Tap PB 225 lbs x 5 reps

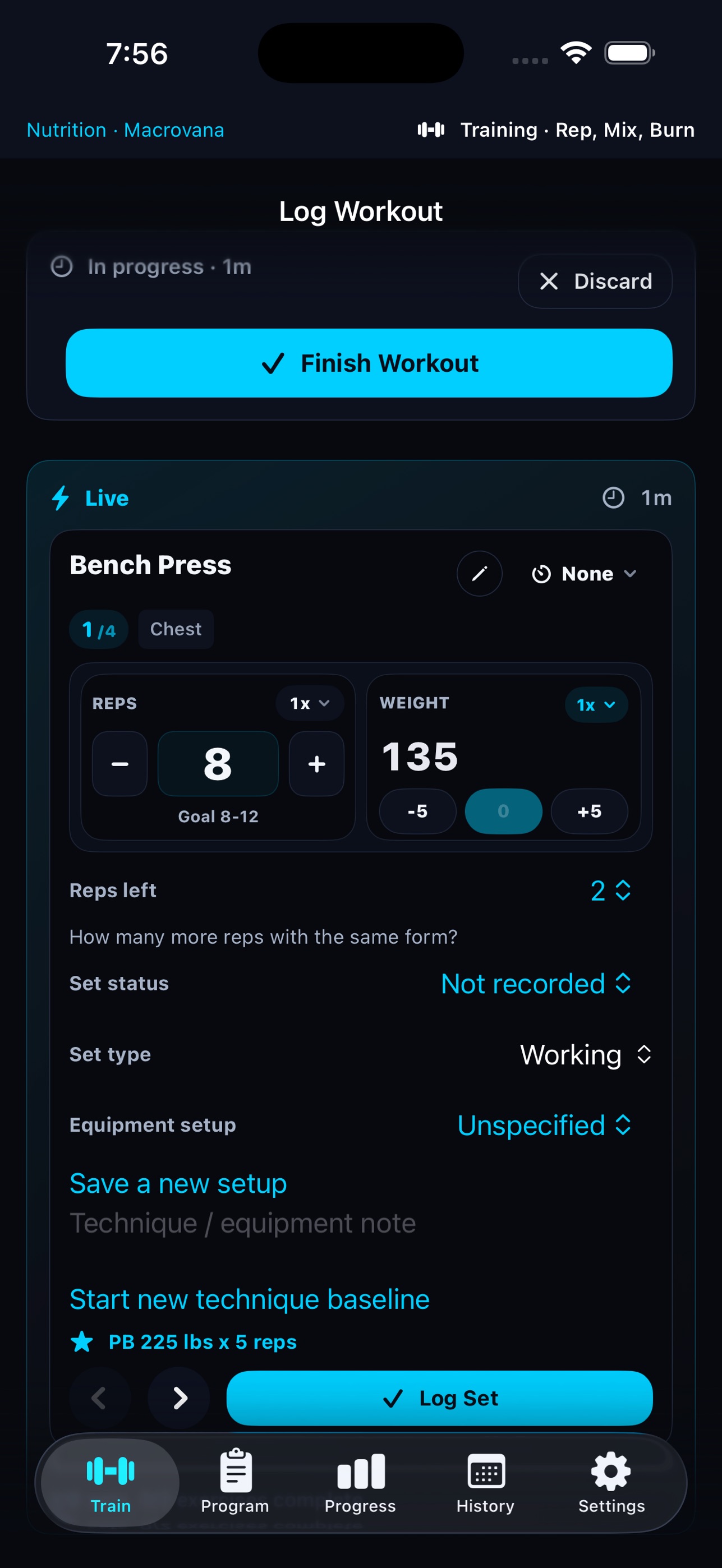(x=203, y=1341)
